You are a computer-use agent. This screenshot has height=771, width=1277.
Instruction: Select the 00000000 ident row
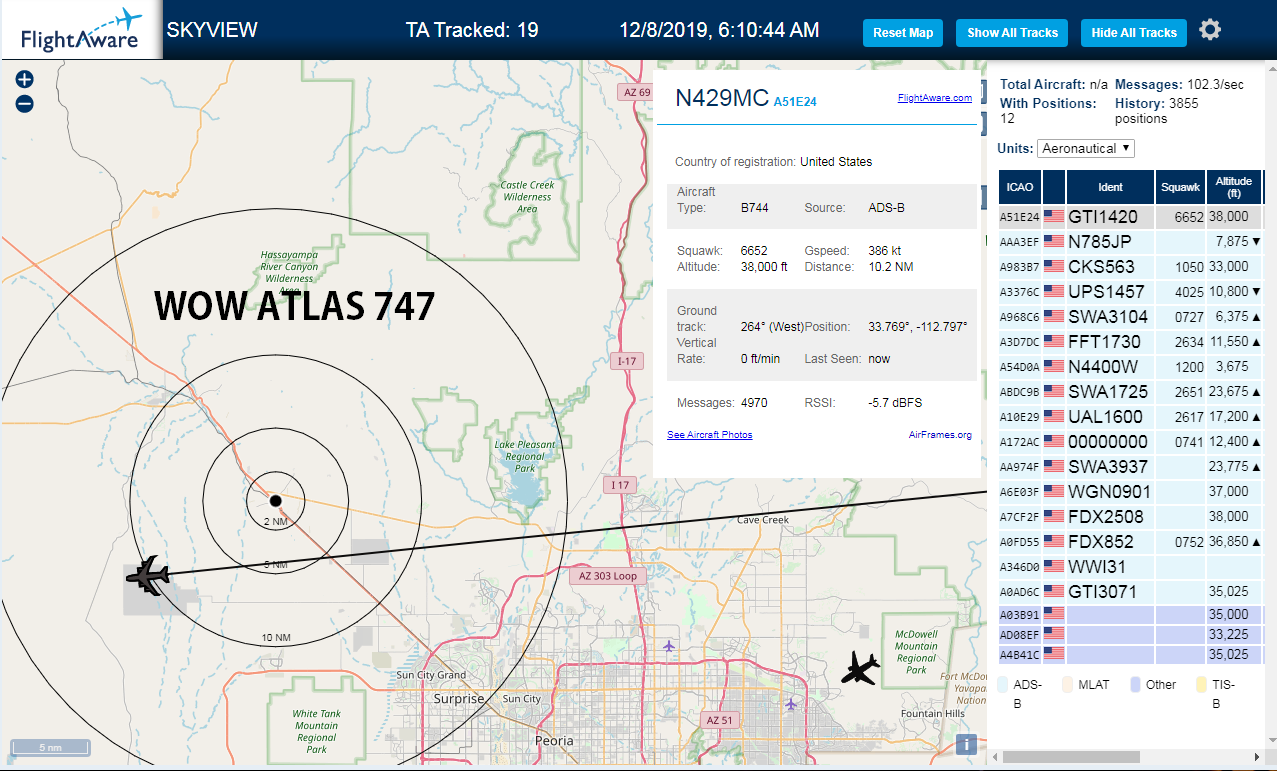coord(1131,441)
